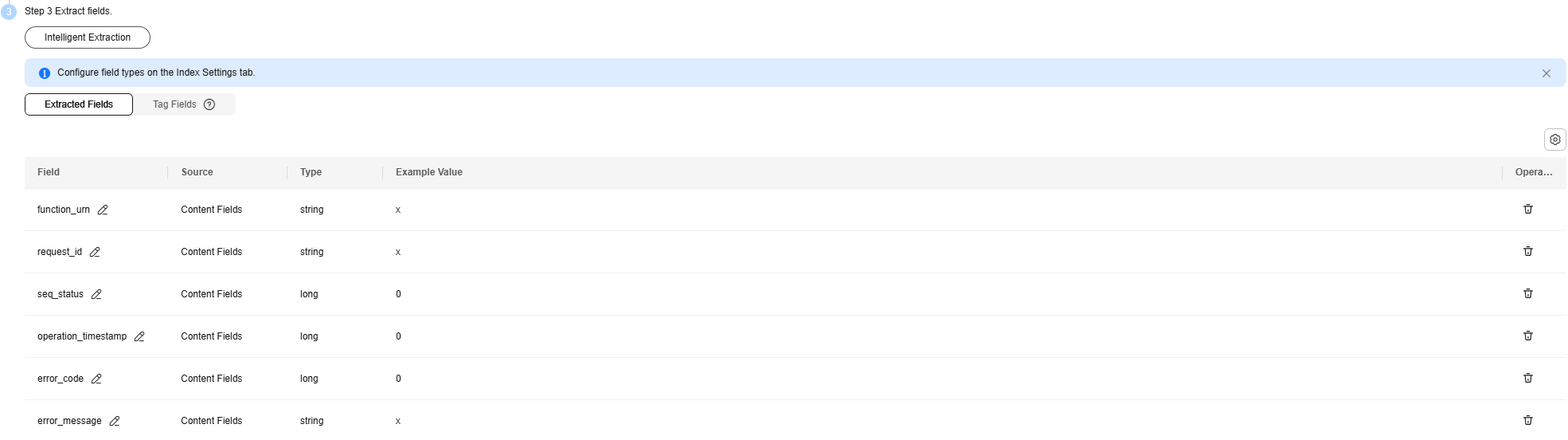Click the Step 3 number indicator
1568x440 pixels.
point(10,12)
